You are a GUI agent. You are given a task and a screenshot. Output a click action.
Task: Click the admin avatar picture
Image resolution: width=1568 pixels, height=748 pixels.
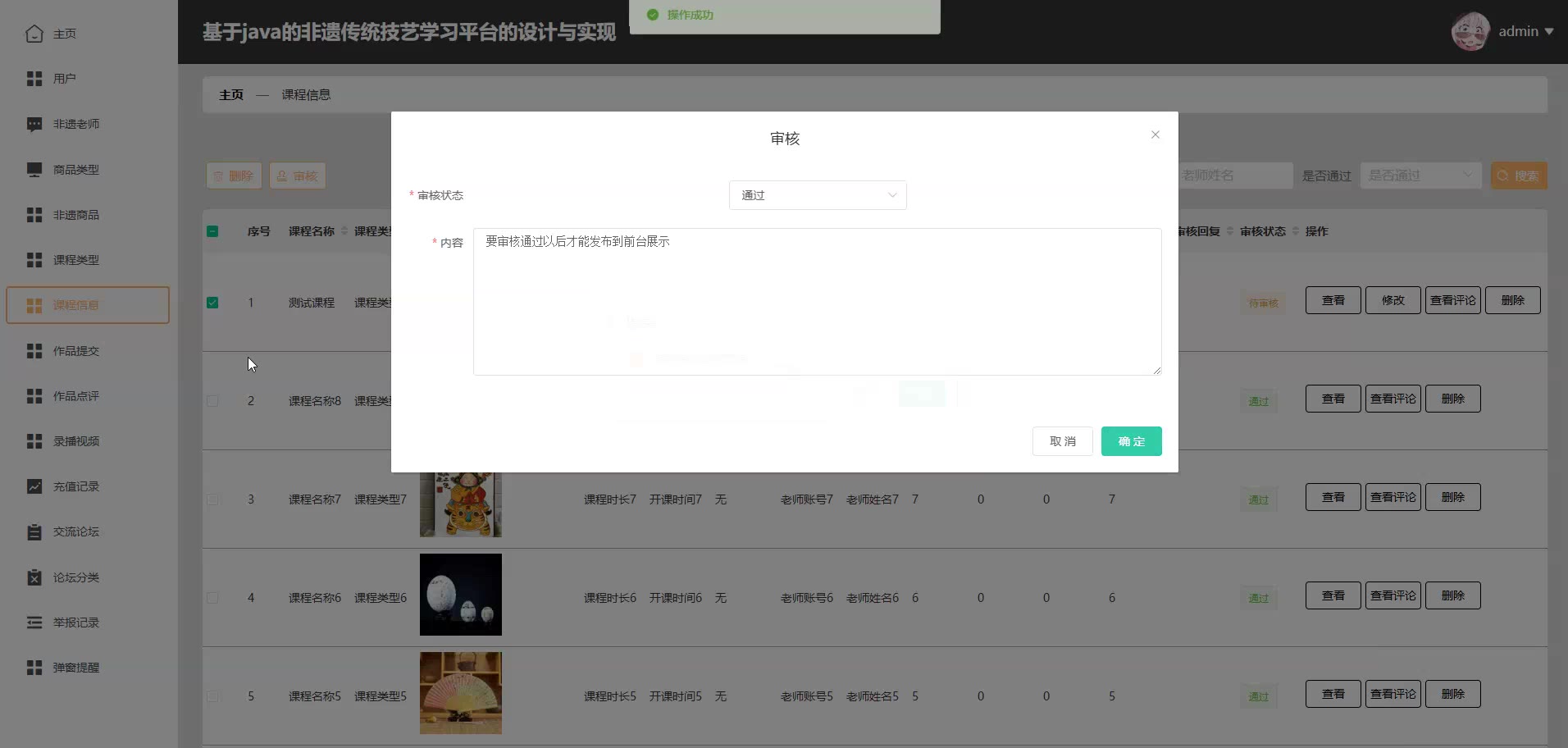1470,31
